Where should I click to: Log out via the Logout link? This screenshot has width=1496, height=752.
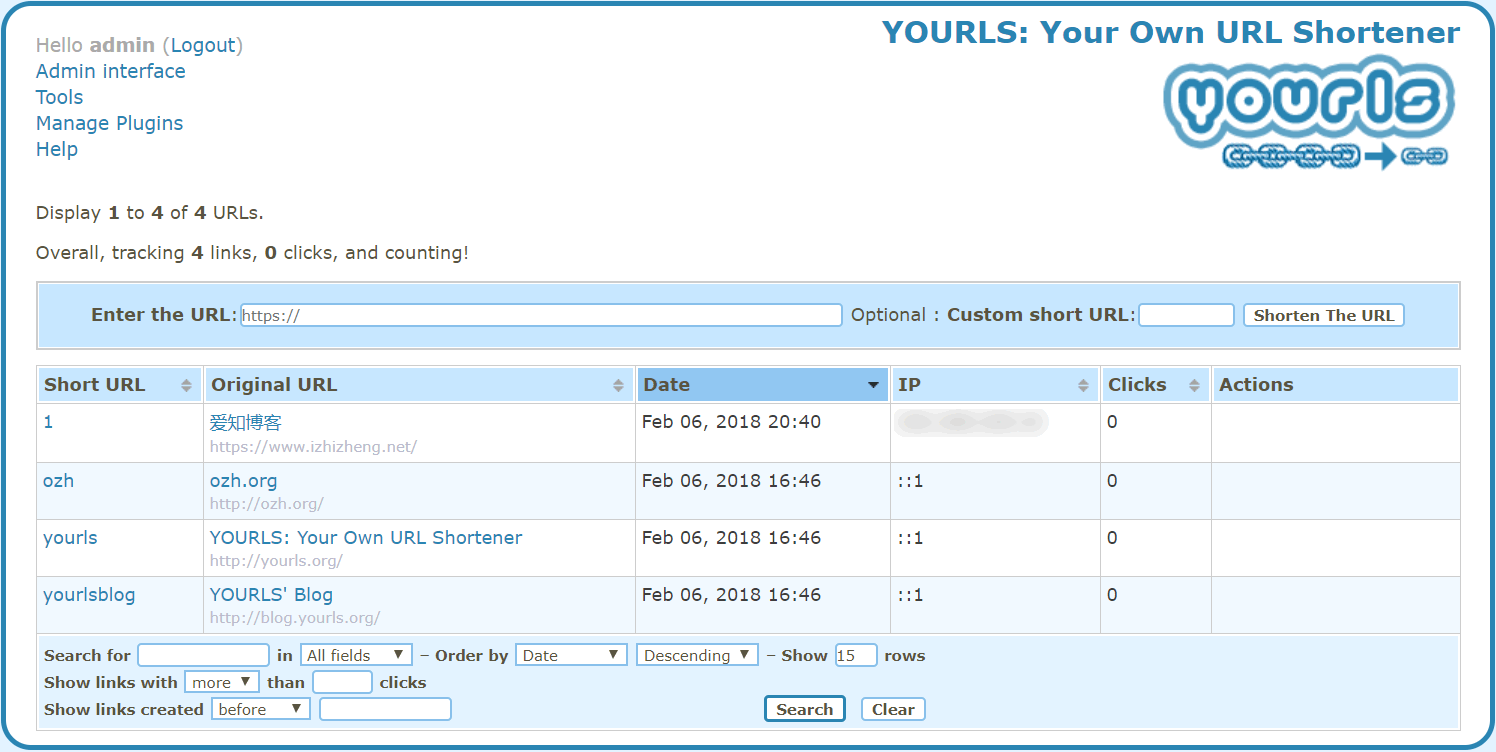(203, 45)
